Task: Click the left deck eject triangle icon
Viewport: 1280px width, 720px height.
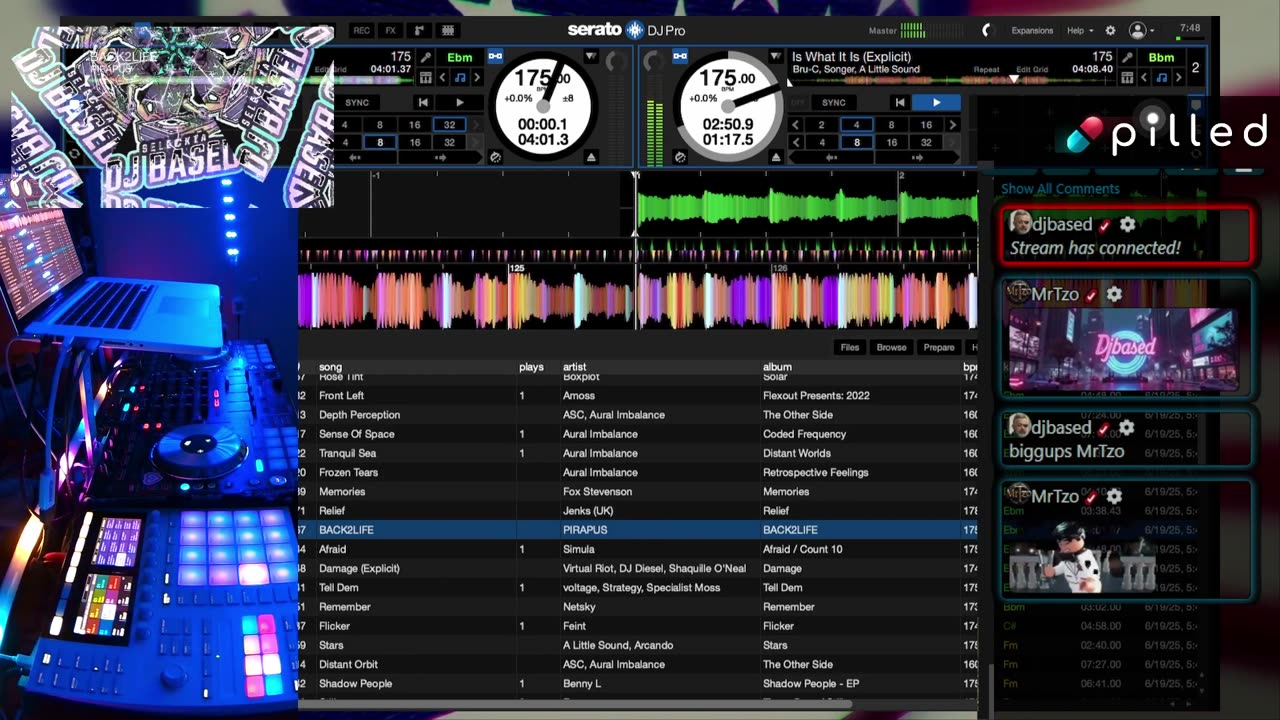Action: click(591, 157)
